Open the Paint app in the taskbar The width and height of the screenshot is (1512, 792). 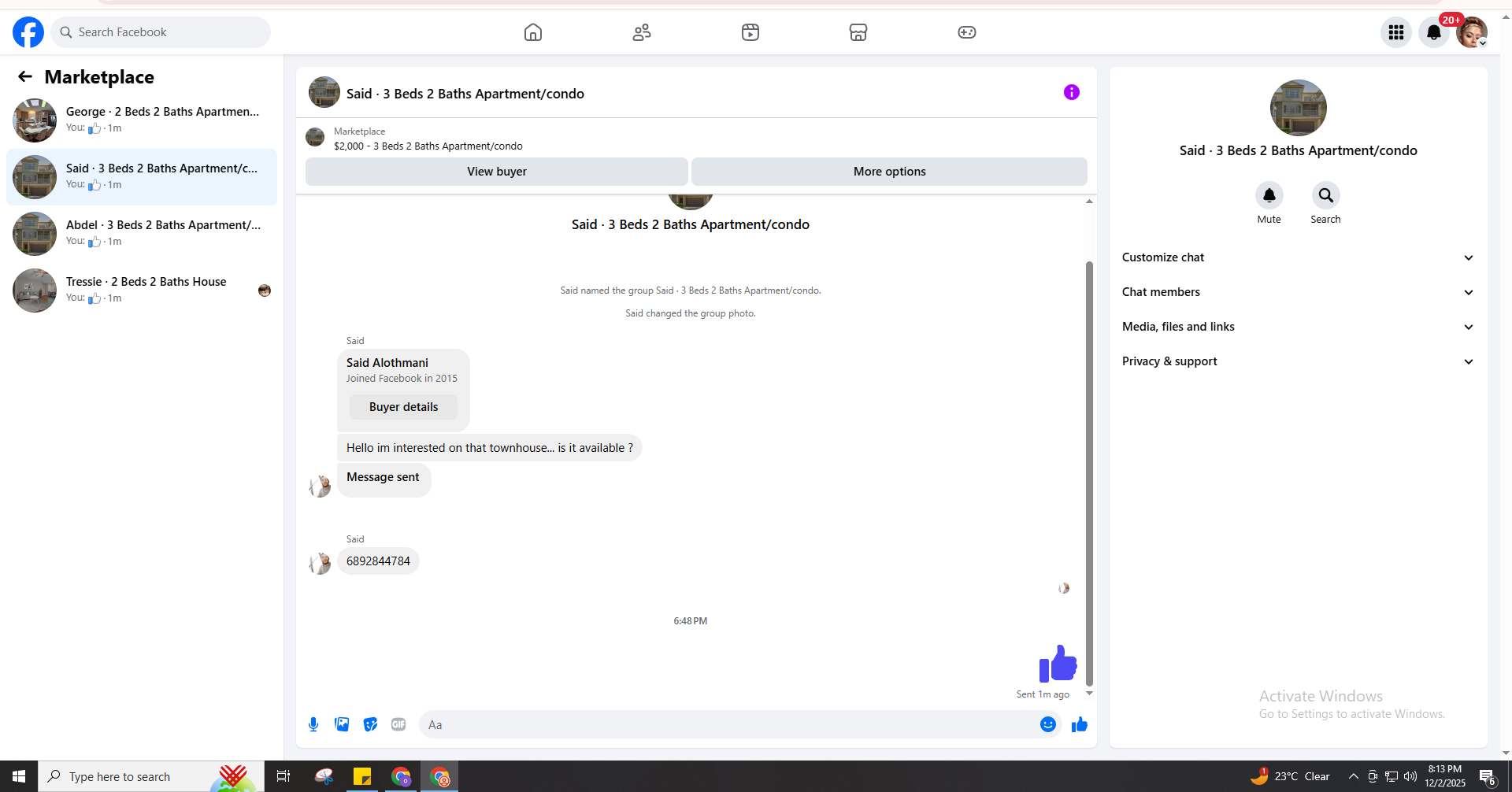click(324, 776)
